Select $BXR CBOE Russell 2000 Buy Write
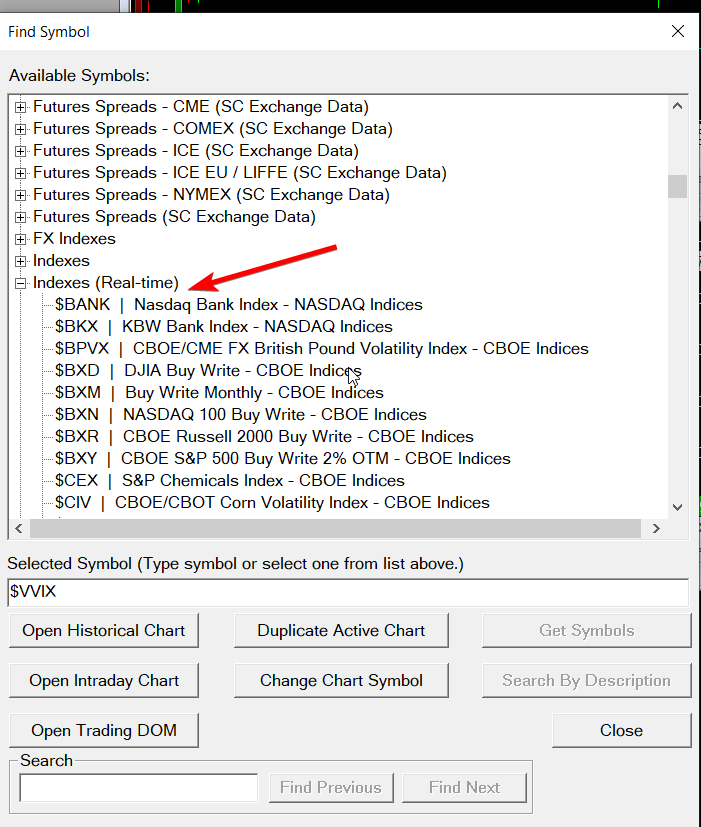 pos(264,437)
